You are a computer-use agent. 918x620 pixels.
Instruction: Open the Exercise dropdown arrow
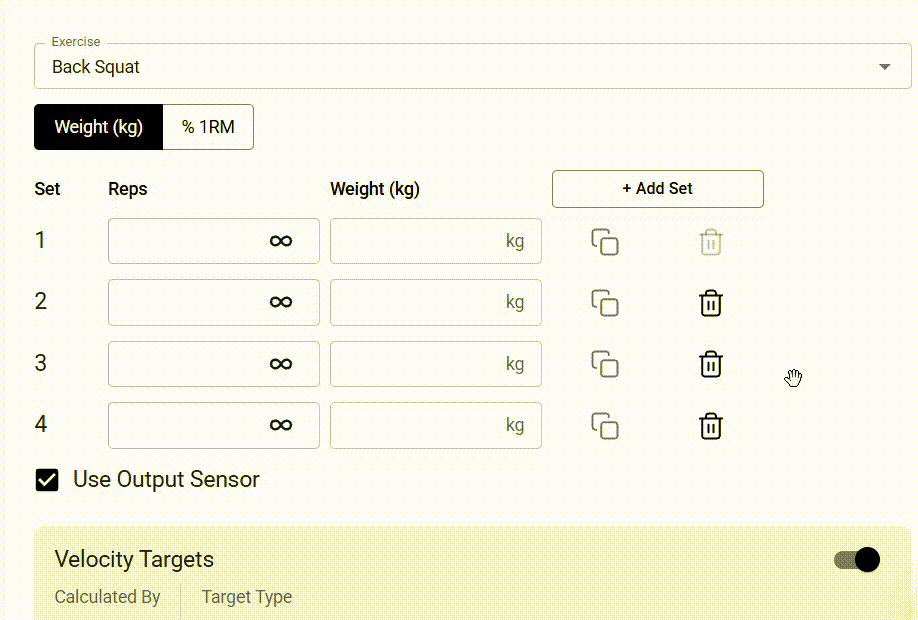pos(885,67)
